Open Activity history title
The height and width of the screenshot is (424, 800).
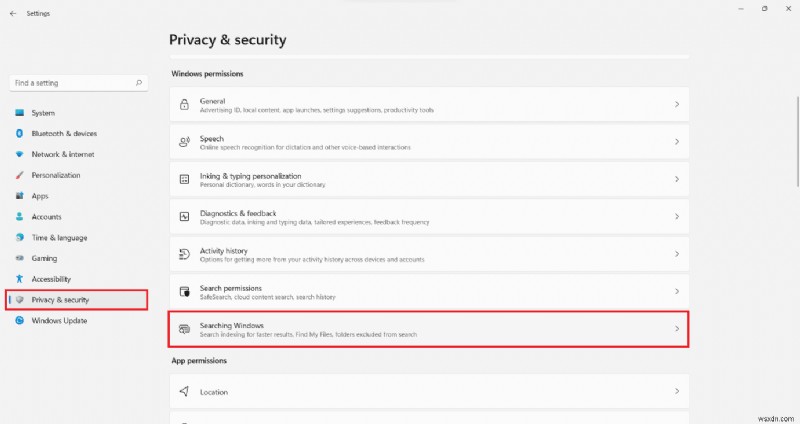click(x=223, y=251)
